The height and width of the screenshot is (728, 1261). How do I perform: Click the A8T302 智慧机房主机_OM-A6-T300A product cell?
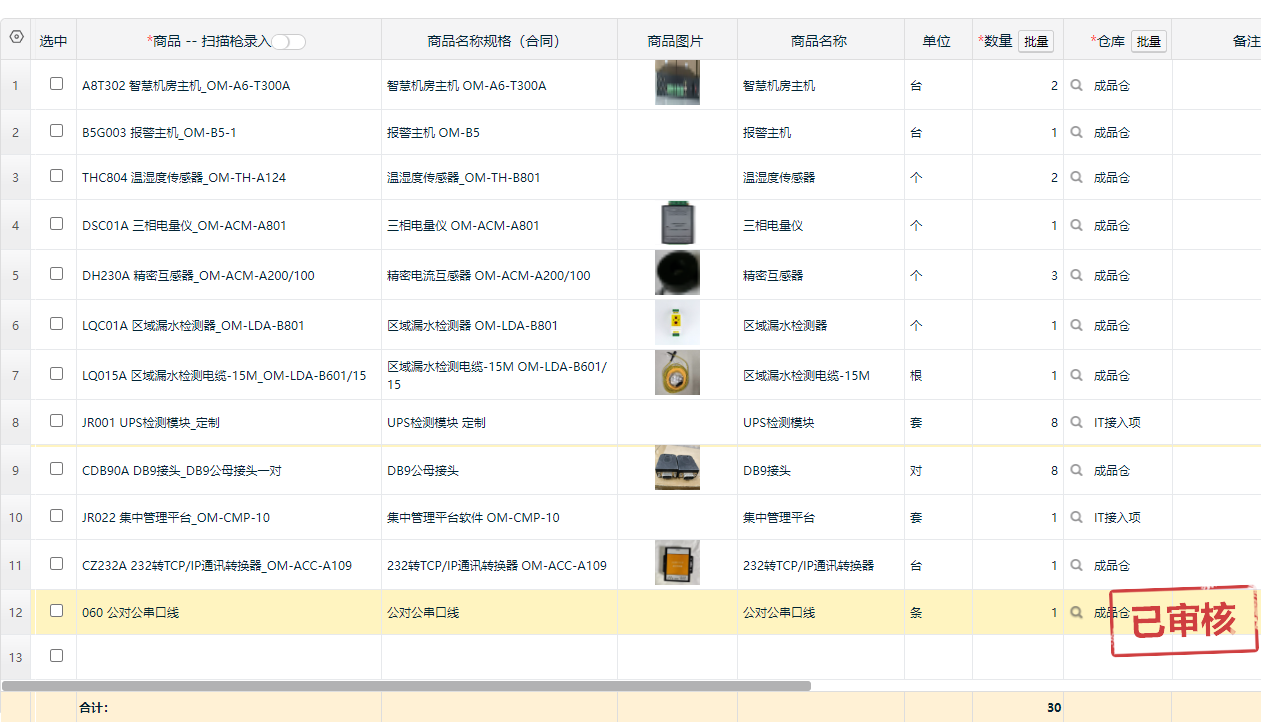[228, 86]
